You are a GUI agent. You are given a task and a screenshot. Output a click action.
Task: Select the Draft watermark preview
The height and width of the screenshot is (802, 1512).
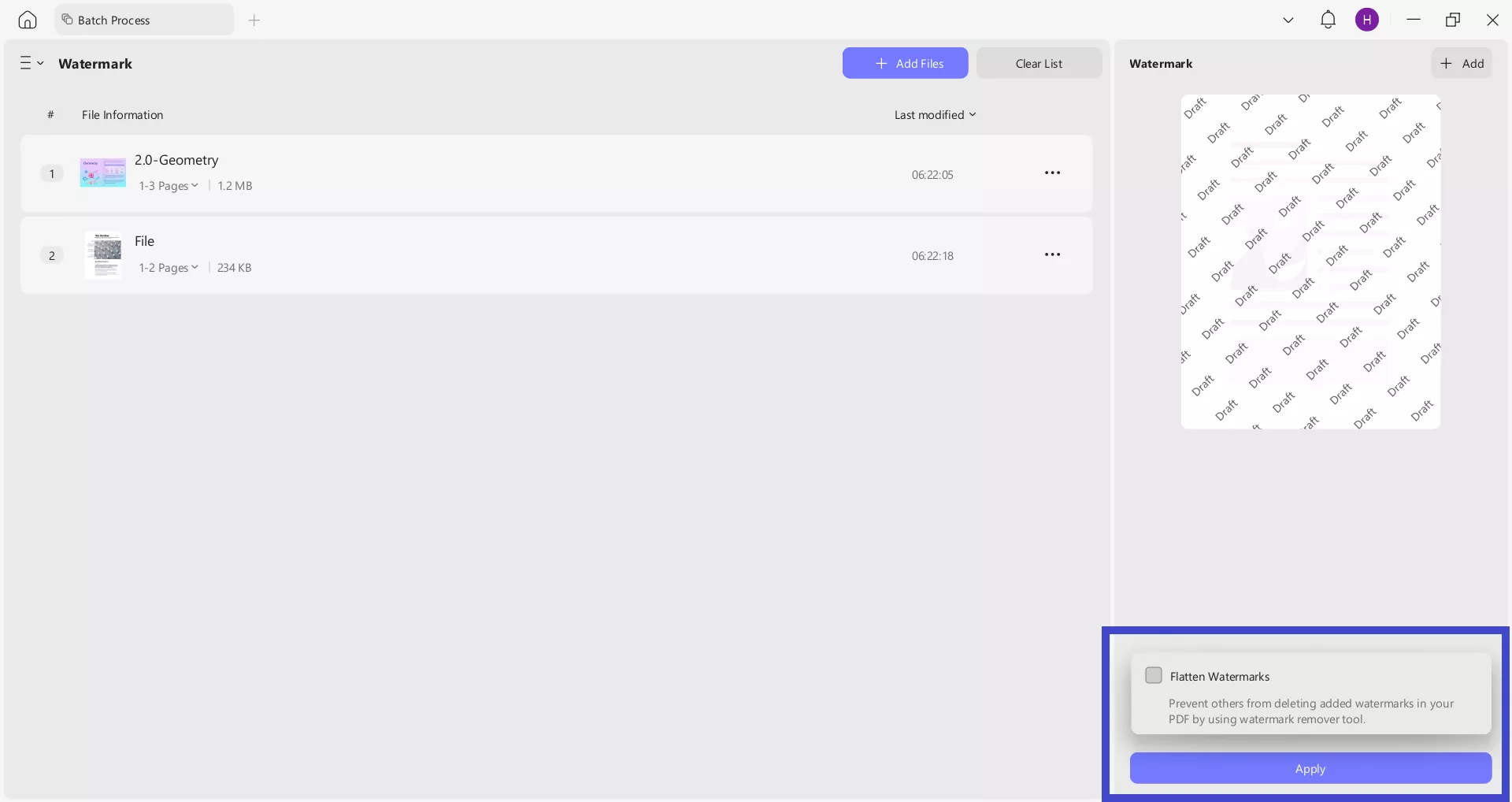[x=1310, y=262]
